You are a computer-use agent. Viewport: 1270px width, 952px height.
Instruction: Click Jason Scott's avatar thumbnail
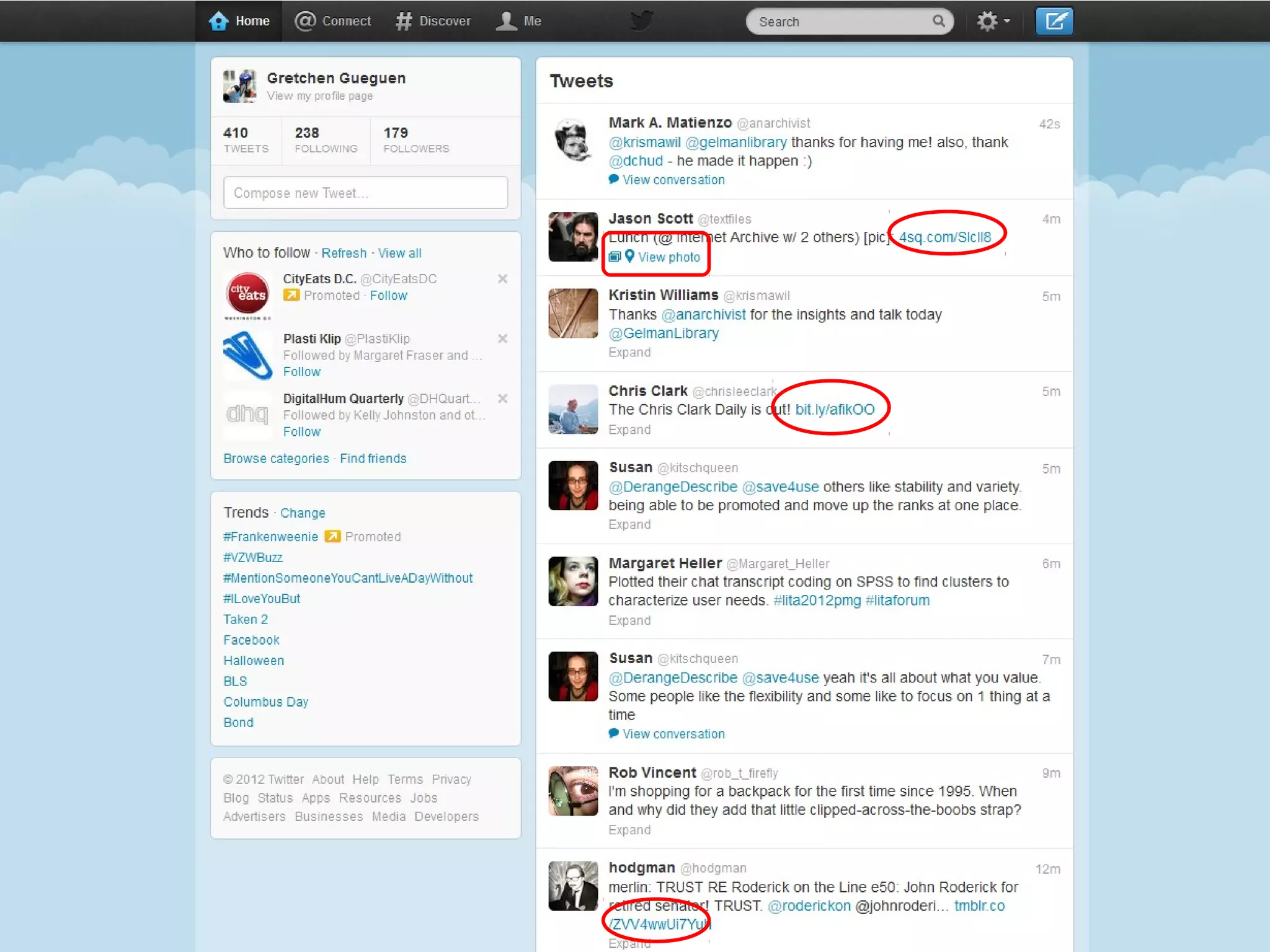(573, 237)
